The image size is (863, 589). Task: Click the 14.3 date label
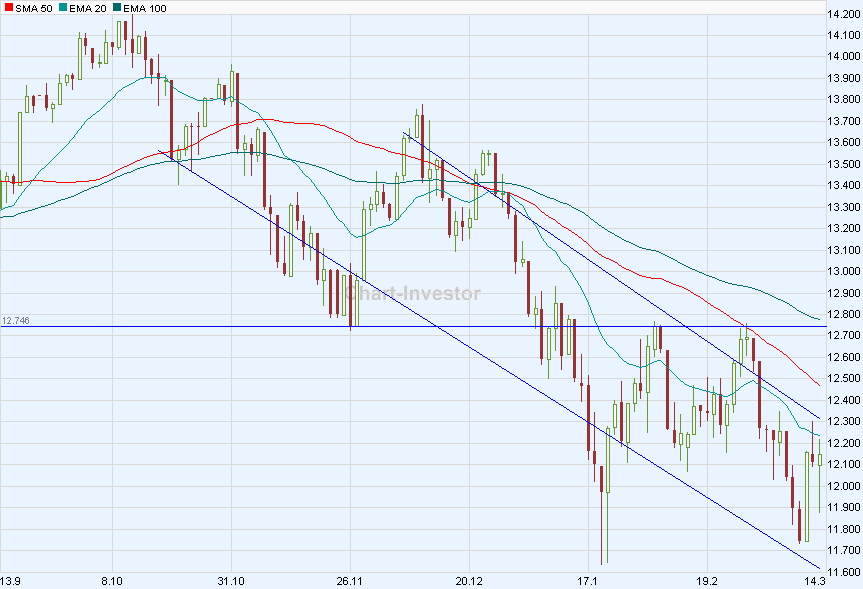(818, 580)
